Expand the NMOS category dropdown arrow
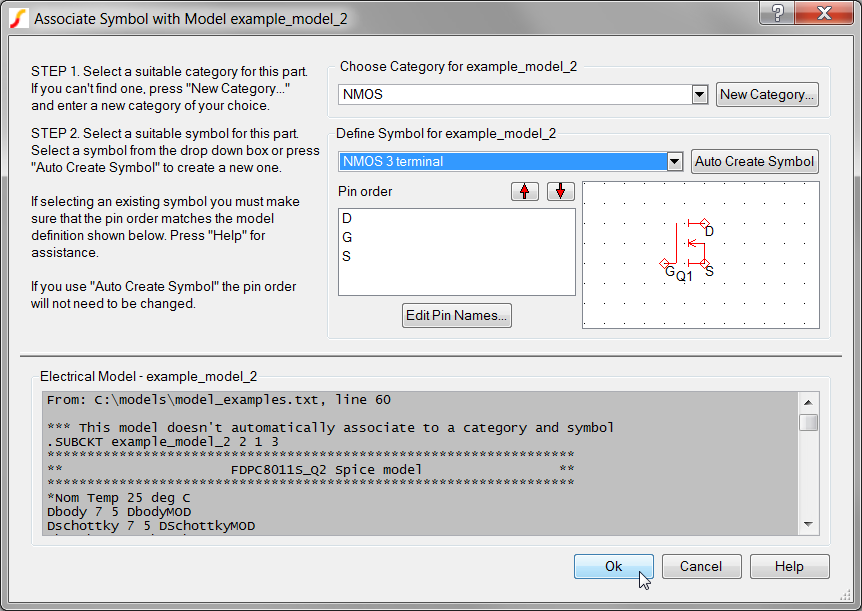 tap(700, 94)
